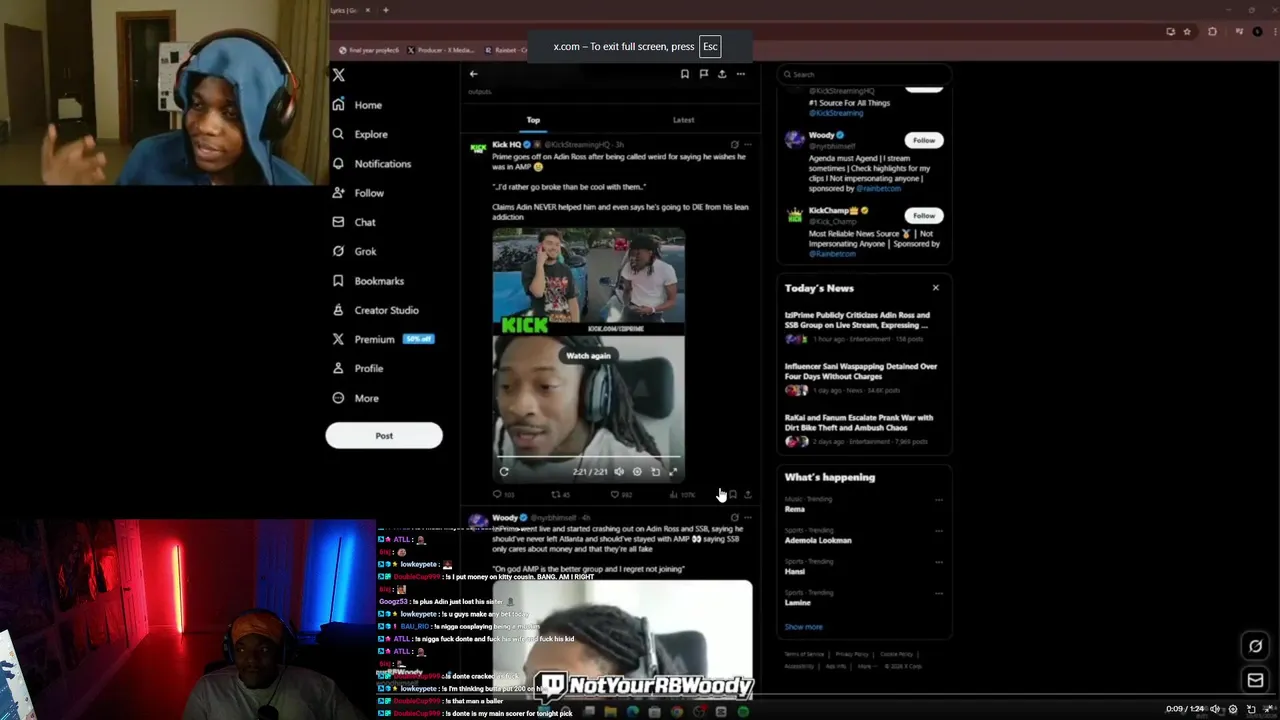Click the bookmark icon in the header
This screenshot has width=1280, height=720.
(x=685, y=74)
